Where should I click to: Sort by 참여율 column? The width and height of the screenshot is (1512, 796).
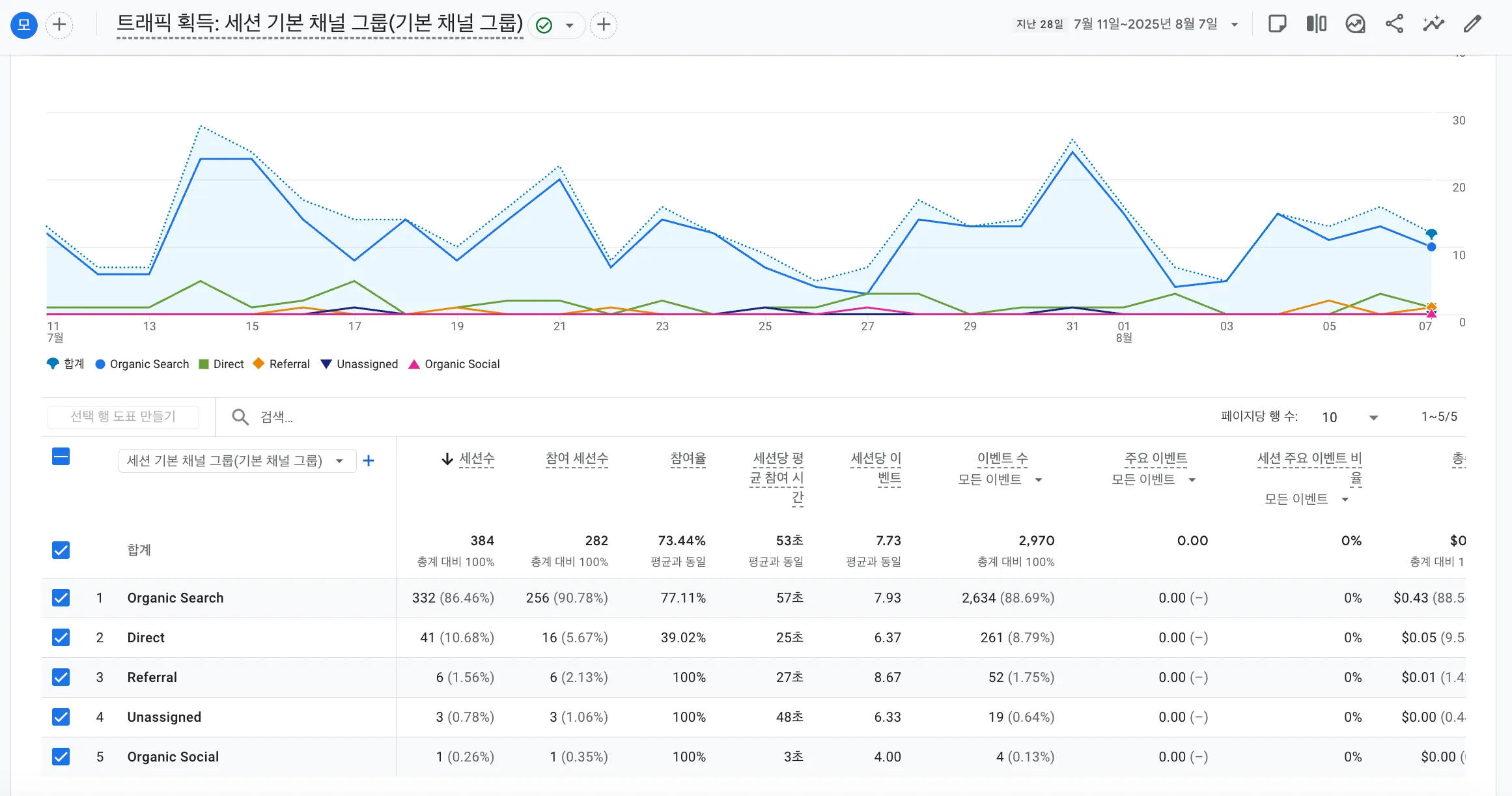(x=688, y=459)
